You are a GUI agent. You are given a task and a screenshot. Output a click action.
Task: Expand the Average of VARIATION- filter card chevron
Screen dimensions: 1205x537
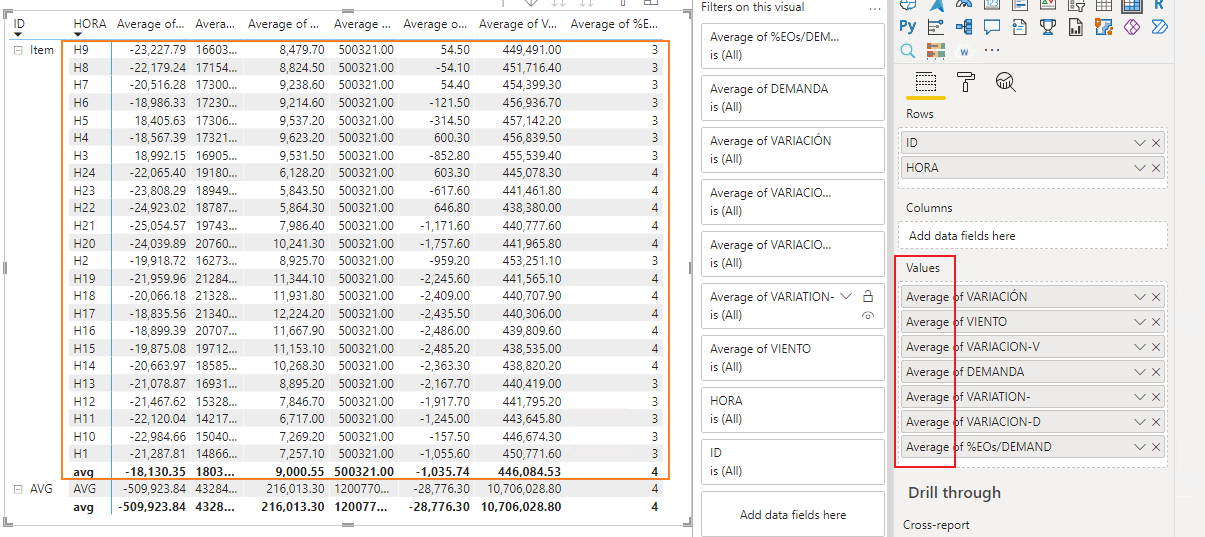pyautogui.click(x=848, y=296)
